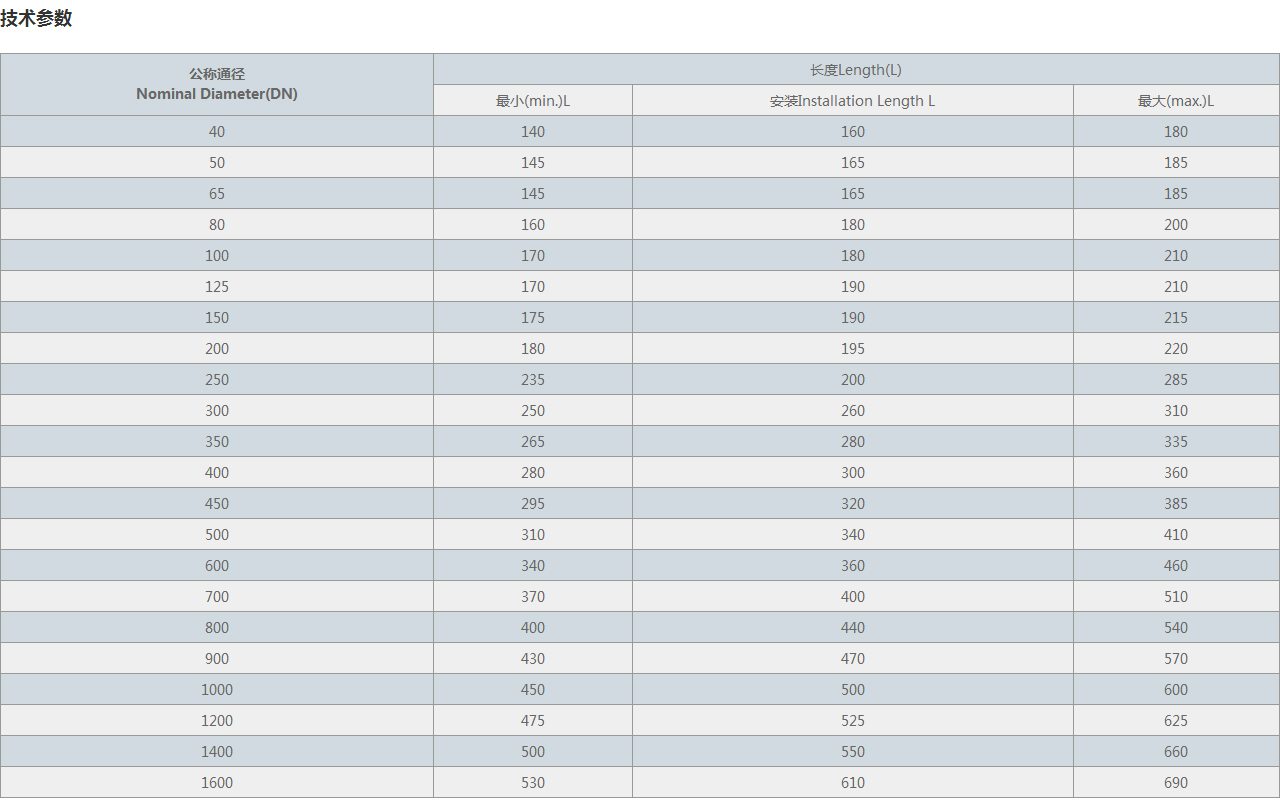
Task: Click the 技术参数 heading
Action: tap(36, 18)
